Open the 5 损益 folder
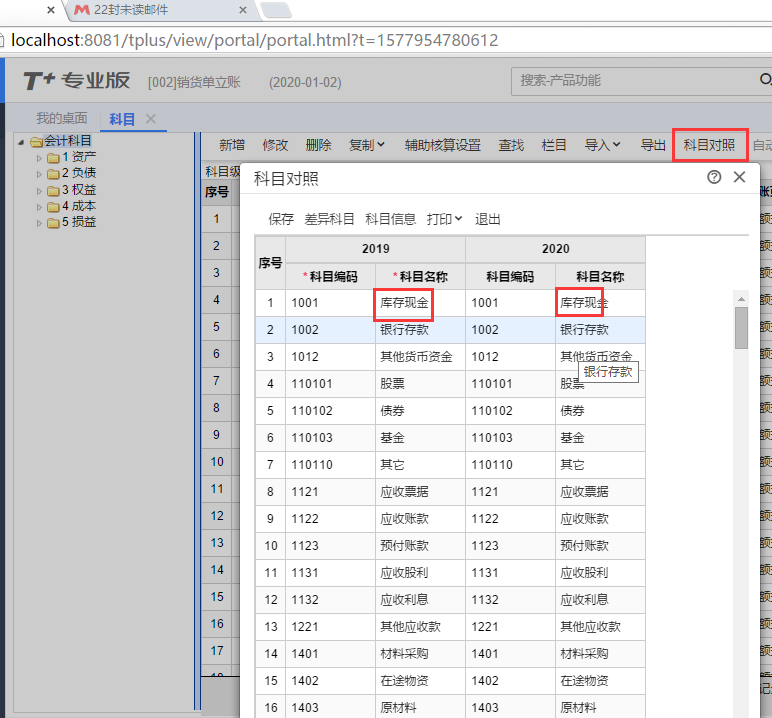The width and height of the screenshot is (772, 718). pyautogui.click(x=71, y=222)
